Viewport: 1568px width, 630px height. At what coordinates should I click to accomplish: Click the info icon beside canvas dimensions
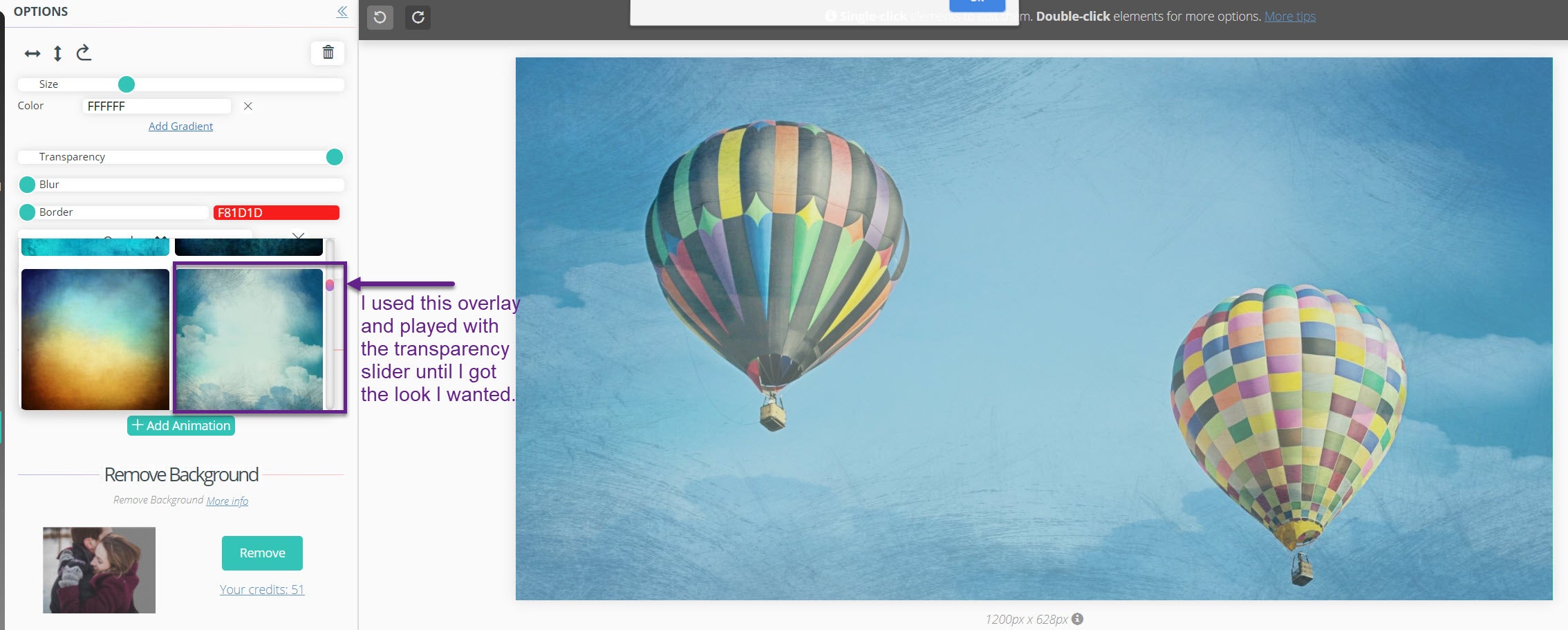[x=1077, y=619]
